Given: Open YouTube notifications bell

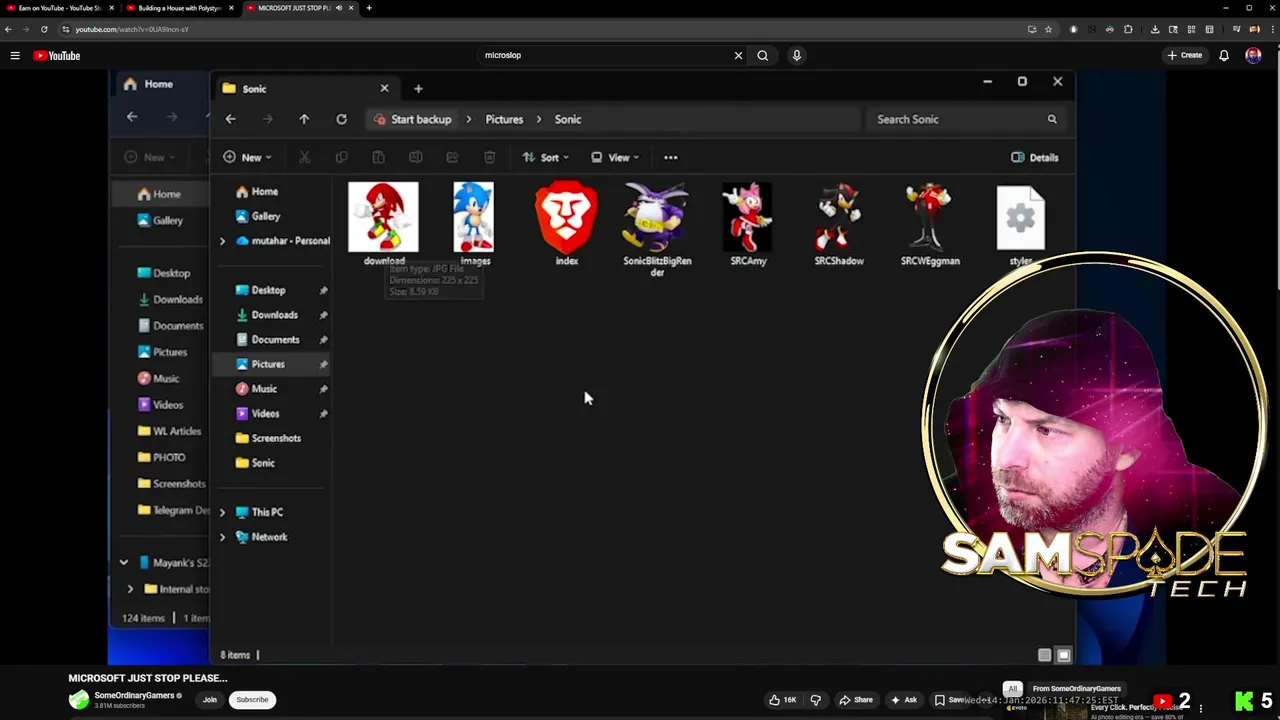Looking at the screenshot, I should click(1224, 56).
